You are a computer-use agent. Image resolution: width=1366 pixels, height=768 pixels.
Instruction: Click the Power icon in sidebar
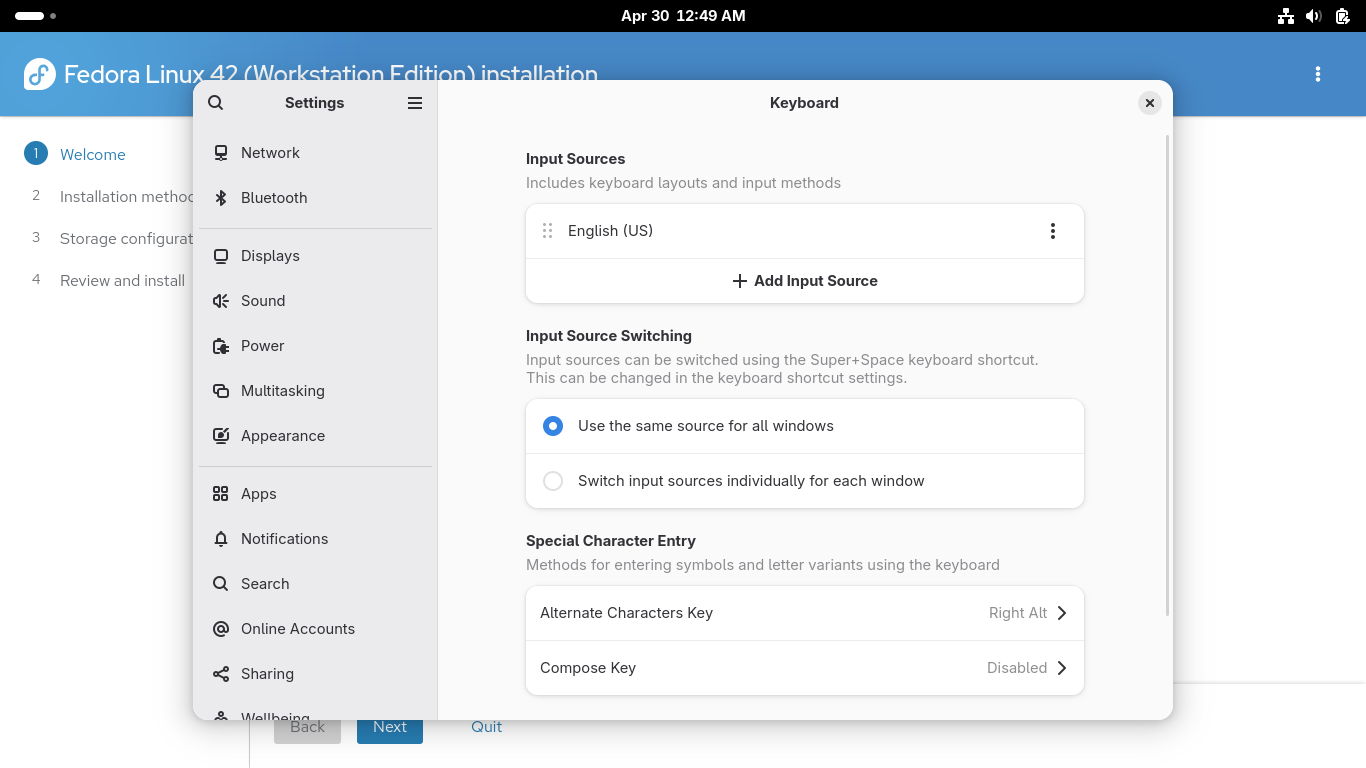pos(221,346)
